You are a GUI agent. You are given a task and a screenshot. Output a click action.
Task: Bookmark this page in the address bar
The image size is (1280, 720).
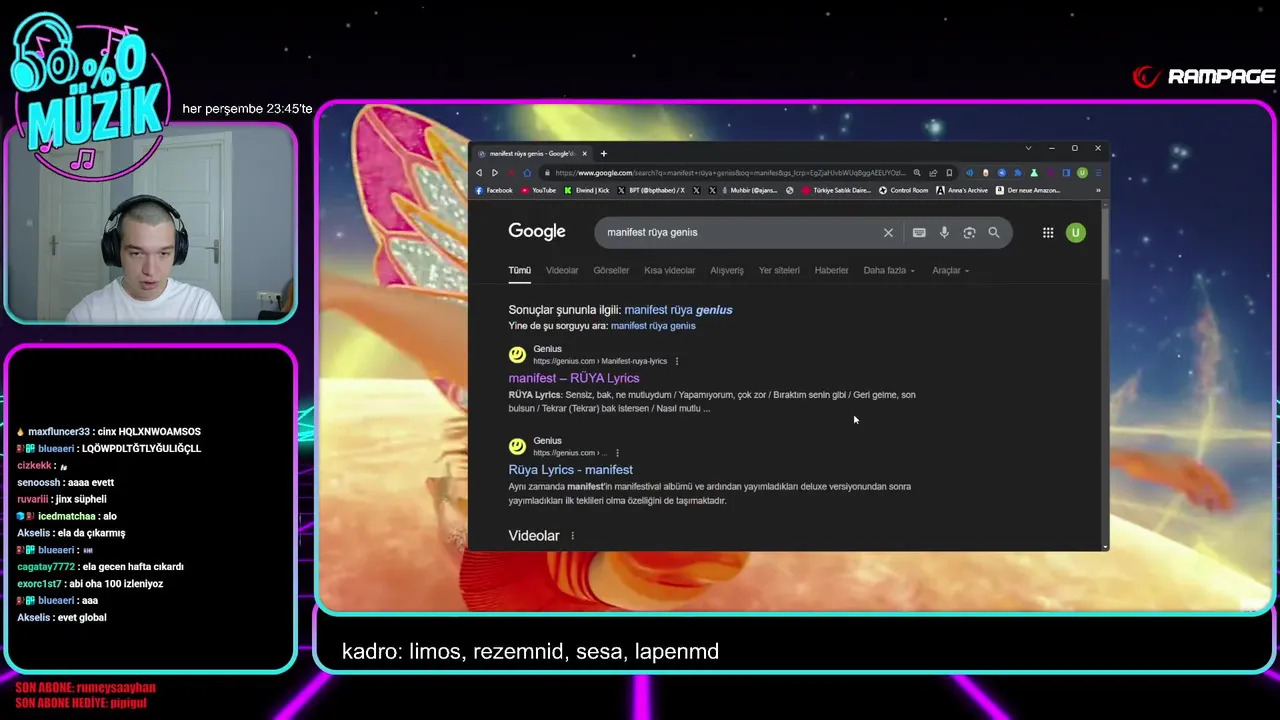949,173
